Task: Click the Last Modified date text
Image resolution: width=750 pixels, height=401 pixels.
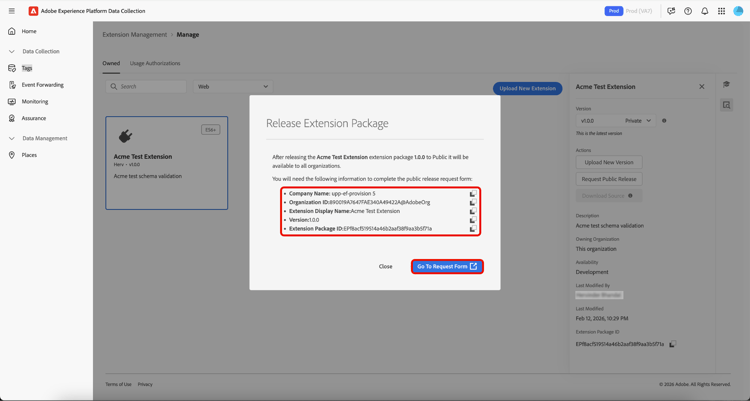Action: tap(602, 318)
